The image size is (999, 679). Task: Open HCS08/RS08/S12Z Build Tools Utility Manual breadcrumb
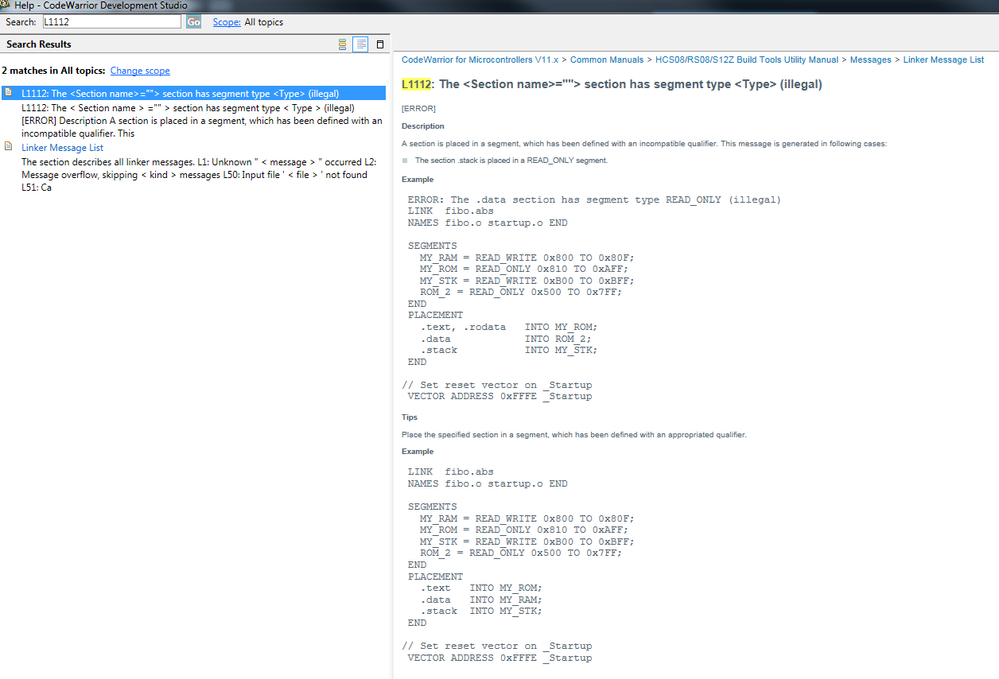pos(747,60)
